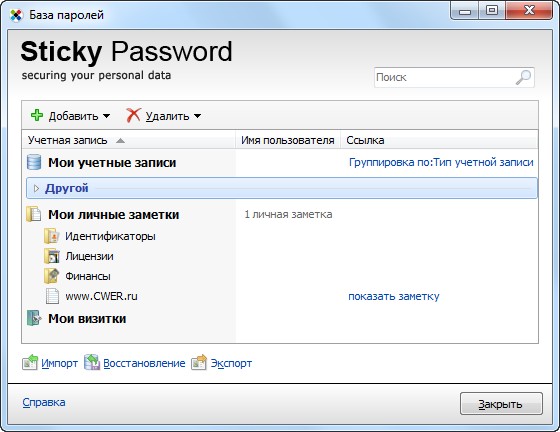Click the database icon next to Мои учетные записи
560x432 pixels.
click(x=34, y=162)
